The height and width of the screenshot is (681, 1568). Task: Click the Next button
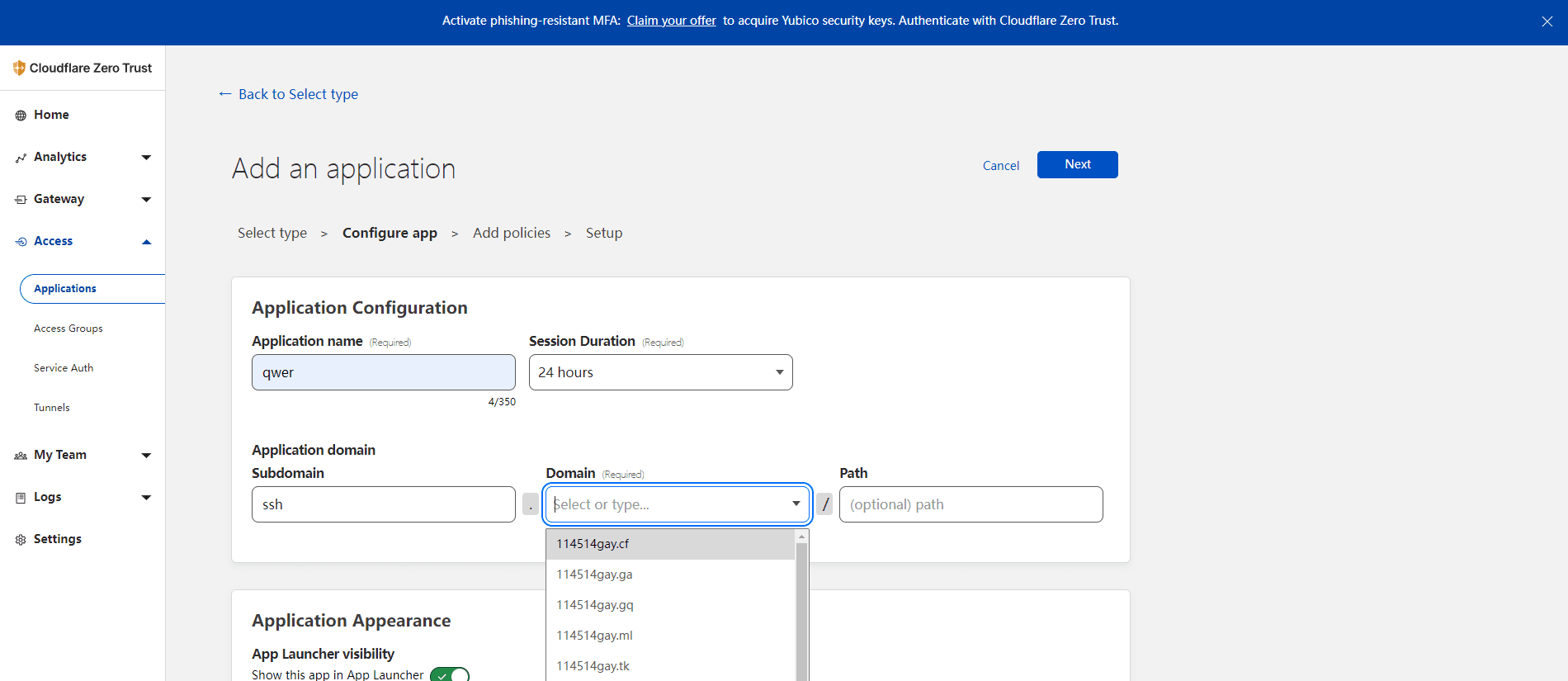click(x=1077, y=164)
